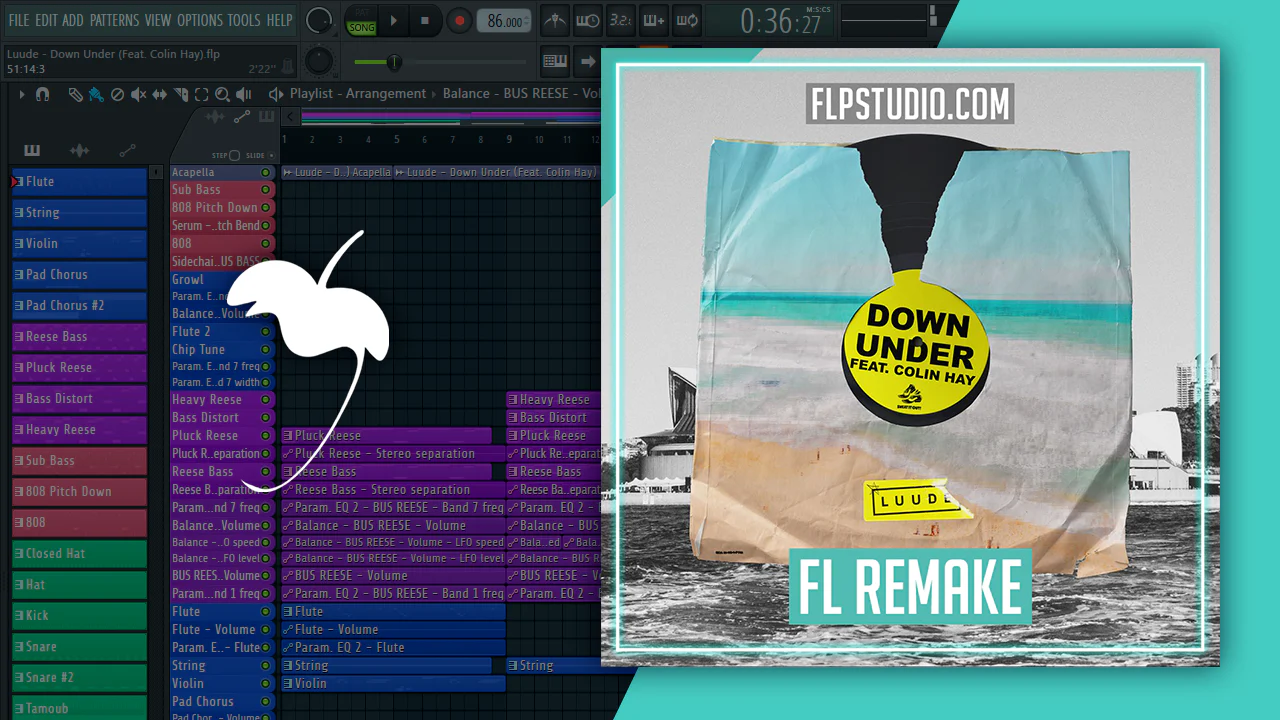This screenshot has width=1280, height=720.
Task: Select the Violin pattern in picker
Action: [79, 244]
